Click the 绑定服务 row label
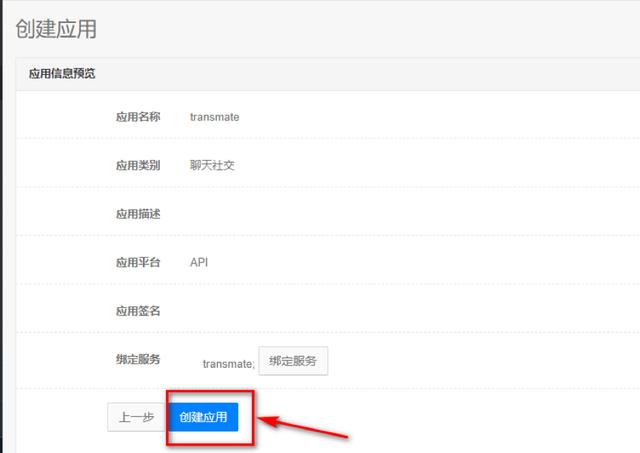Screen dimensions: 640x453 click(x=138, y=360)
